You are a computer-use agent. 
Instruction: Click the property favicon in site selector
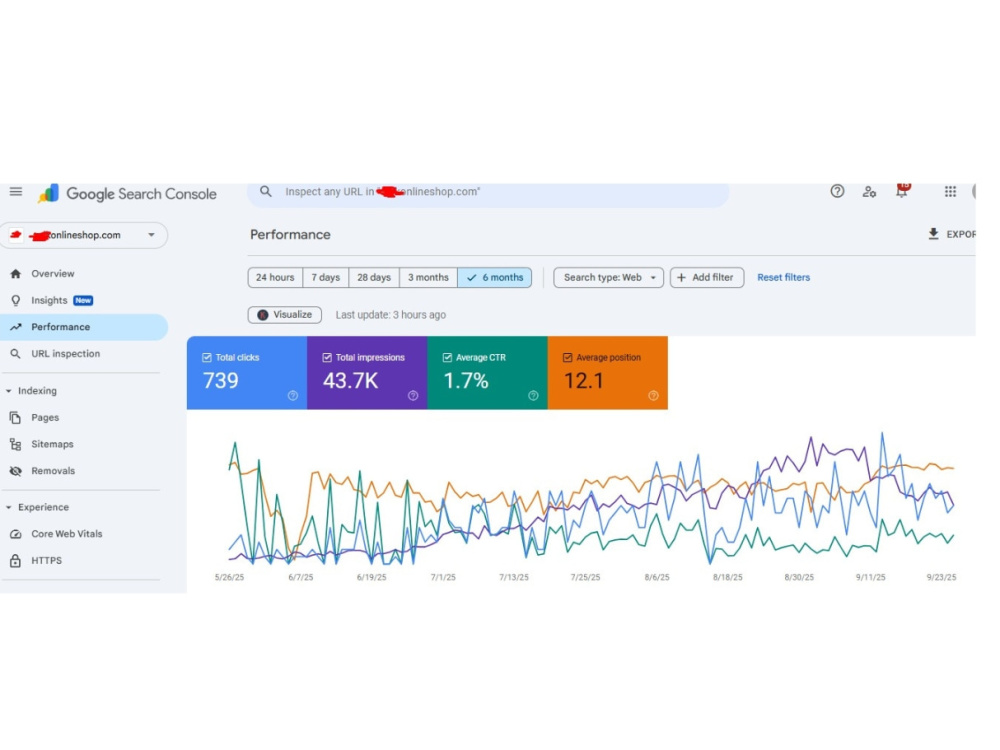(16, 235)
